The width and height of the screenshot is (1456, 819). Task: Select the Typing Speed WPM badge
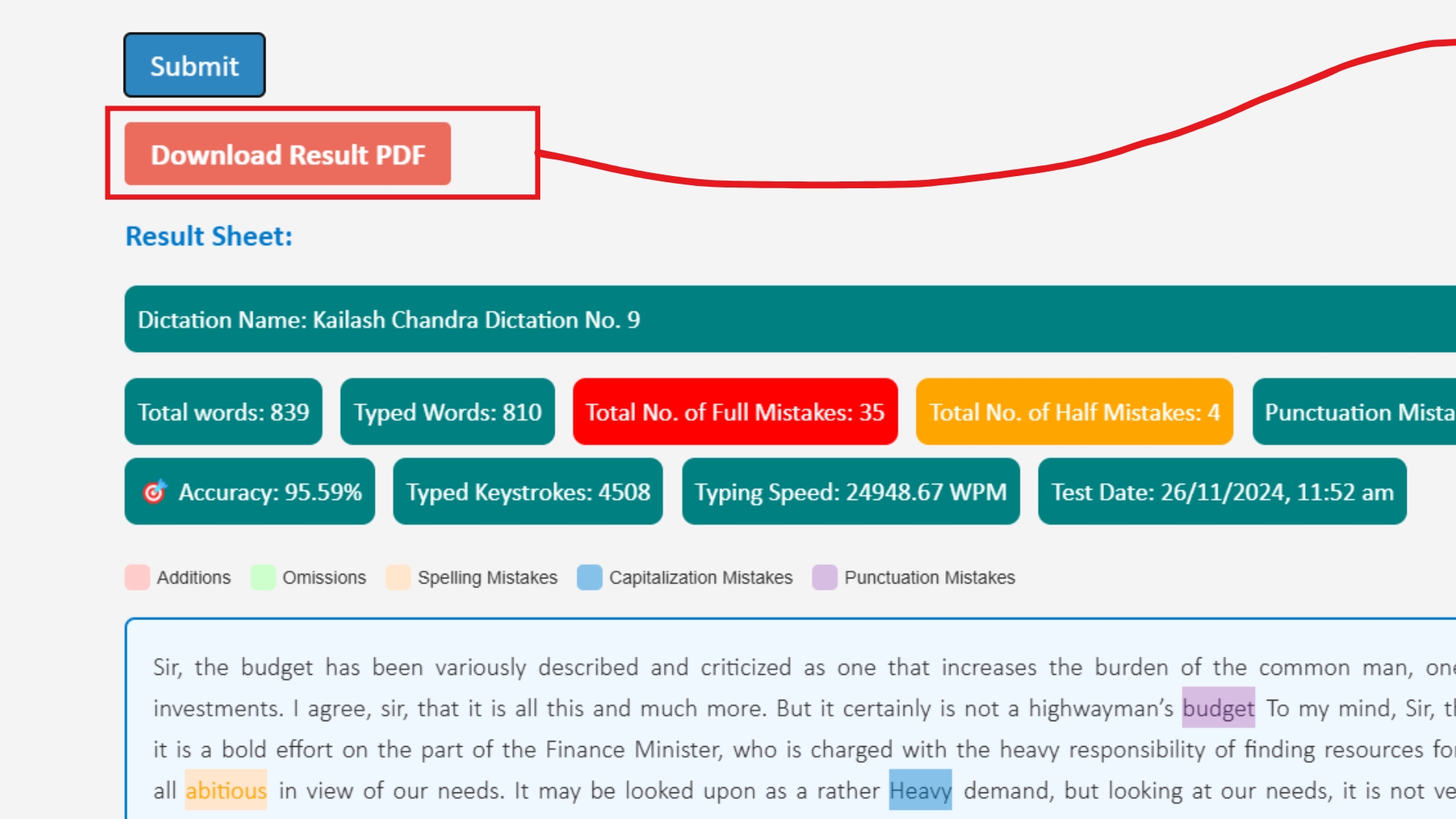click(x=851, y=492)
